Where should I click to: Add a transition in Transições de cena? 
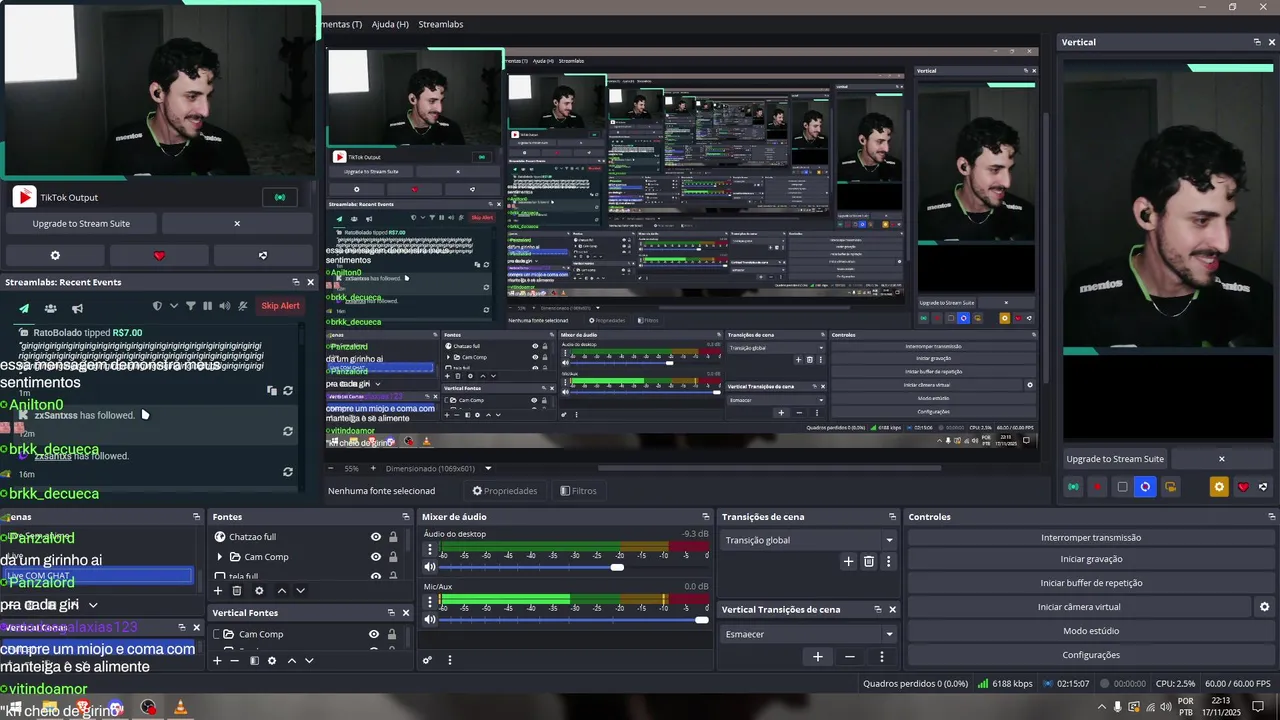tap(848, 562)
